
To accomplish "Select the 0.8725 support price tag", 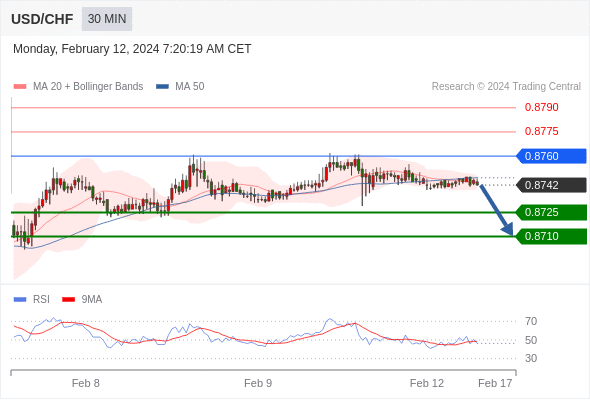I will (551, 212).
